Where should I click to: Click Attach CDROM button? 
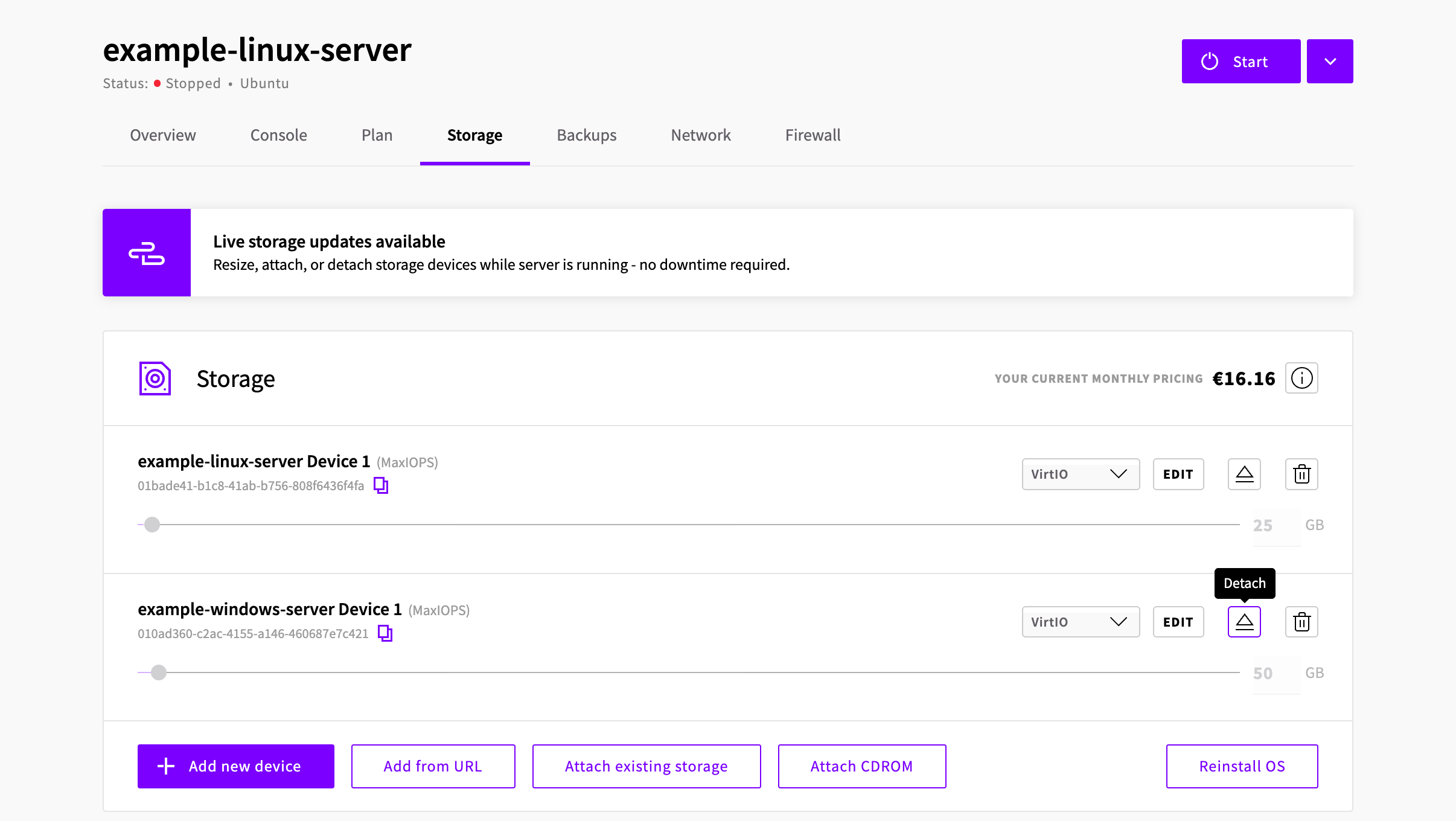862,766
